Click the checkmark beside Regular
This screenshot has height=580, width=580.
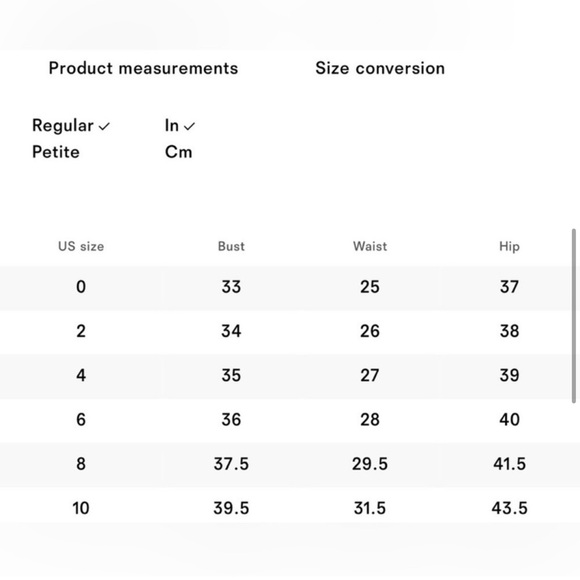coord(104,127)
